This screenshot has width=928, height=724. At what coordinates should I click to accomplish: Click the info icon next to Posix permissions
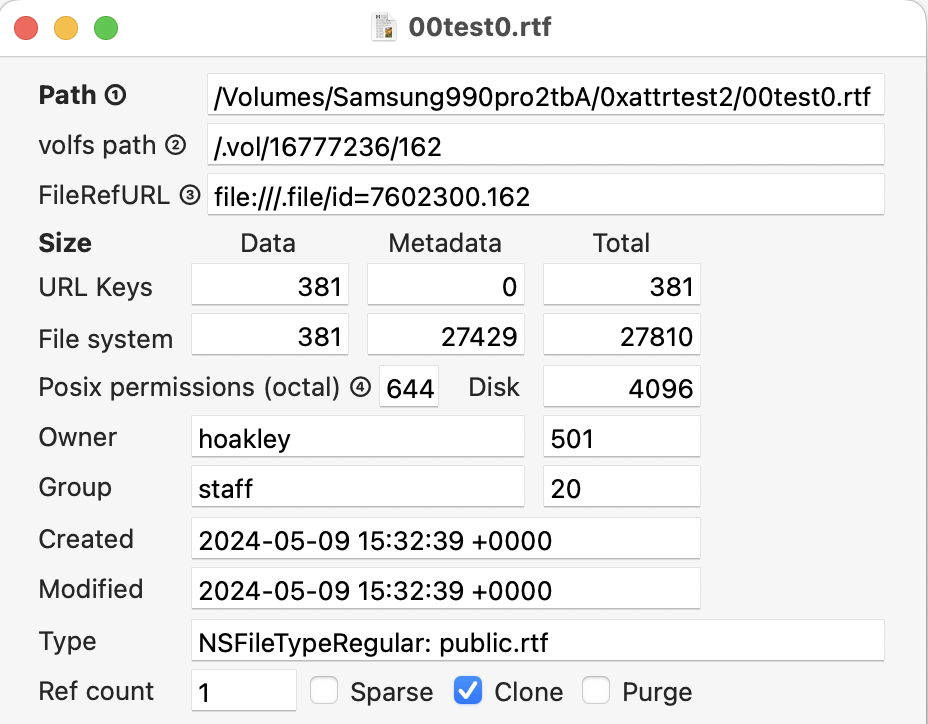(x=359, y=386)
